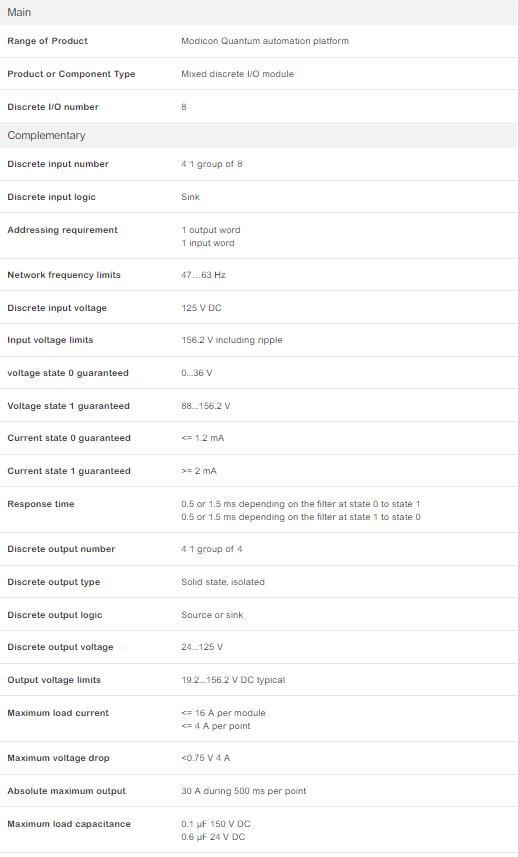Image resolution: width=518 pixels, height=857 pixels.
Task: Click the Source or sink logic value
Action: [212, 615]
